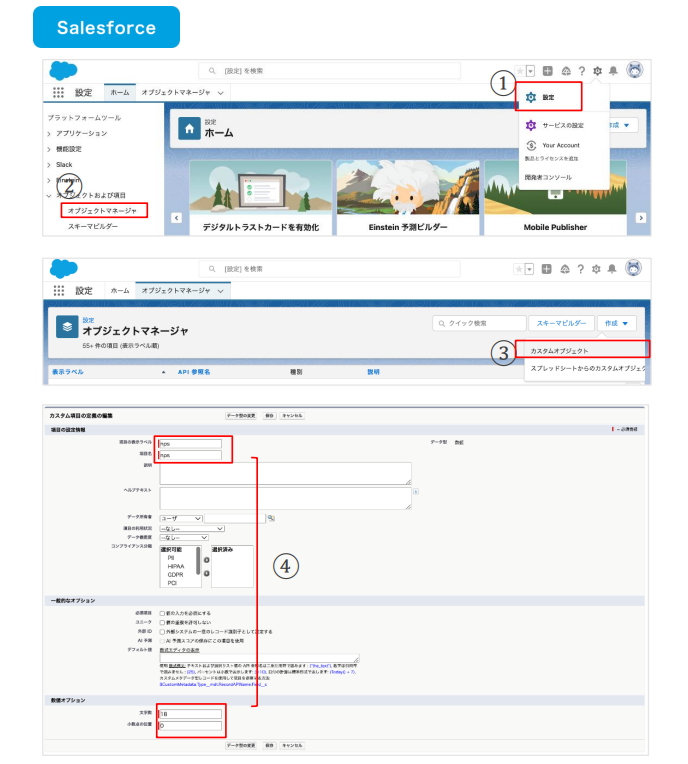Check the 必須項目 required-value checkbox
688x764 pixels.
click(162, 613)
